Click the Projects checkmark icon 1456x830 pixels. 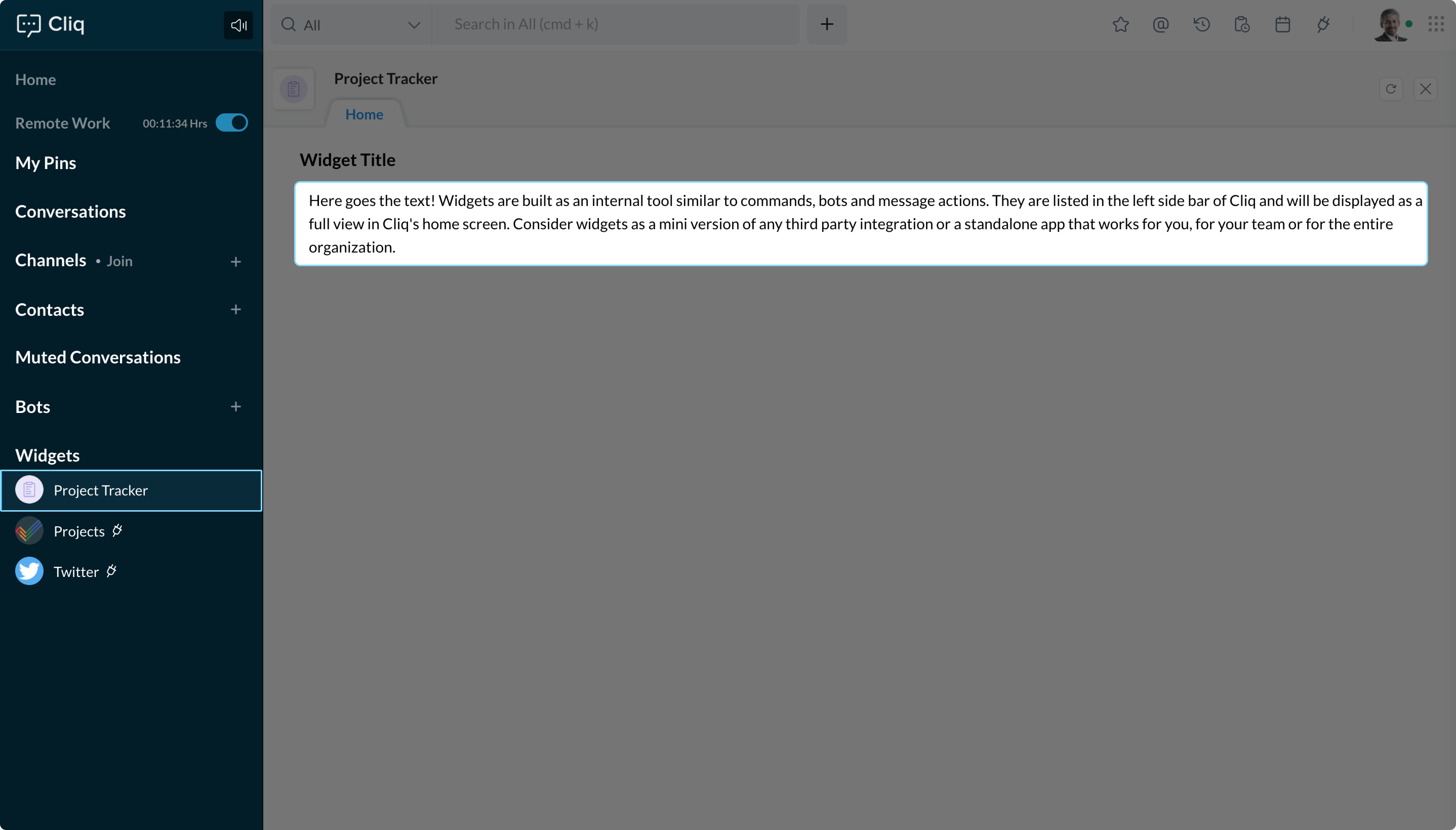29,531
